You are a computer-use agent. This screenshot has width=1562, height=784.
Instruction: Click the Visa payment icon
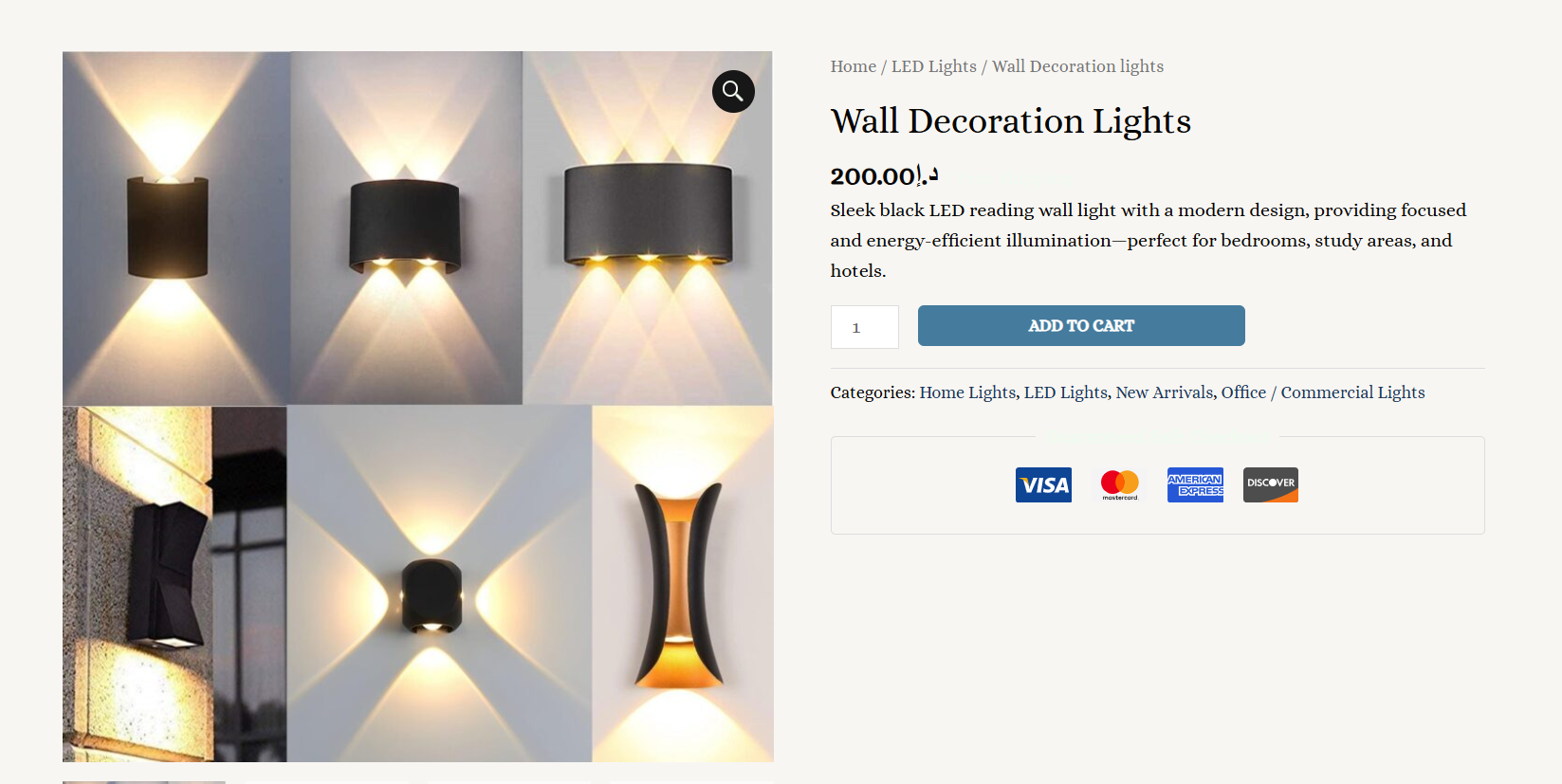pyautogui.click(x=1043, y=484)
